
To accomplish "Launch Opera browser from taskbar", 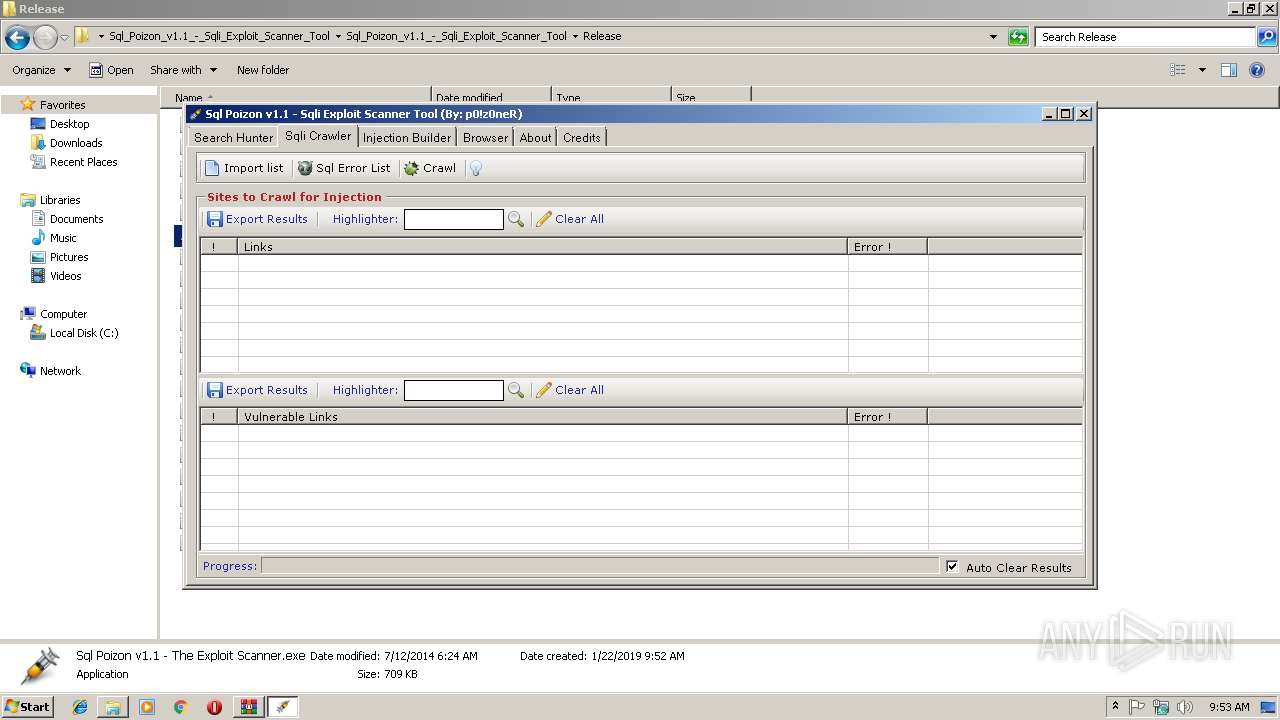I will [214, 707].
